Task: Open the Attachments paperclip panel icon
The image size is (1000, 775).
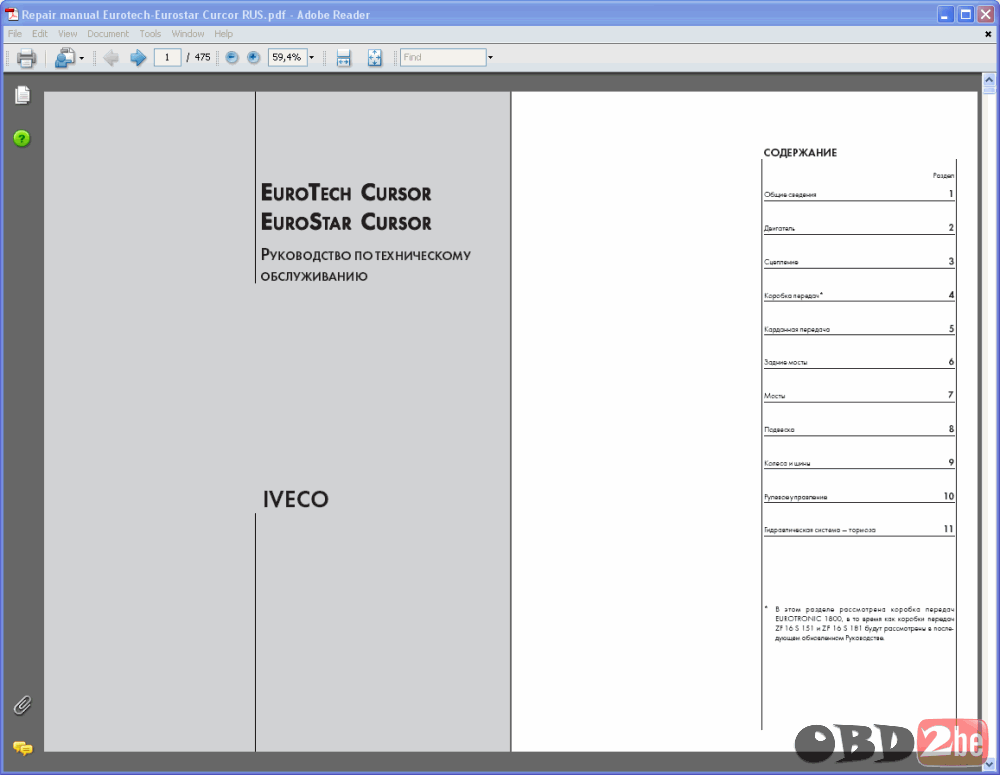Action: (x=22, y=705)
